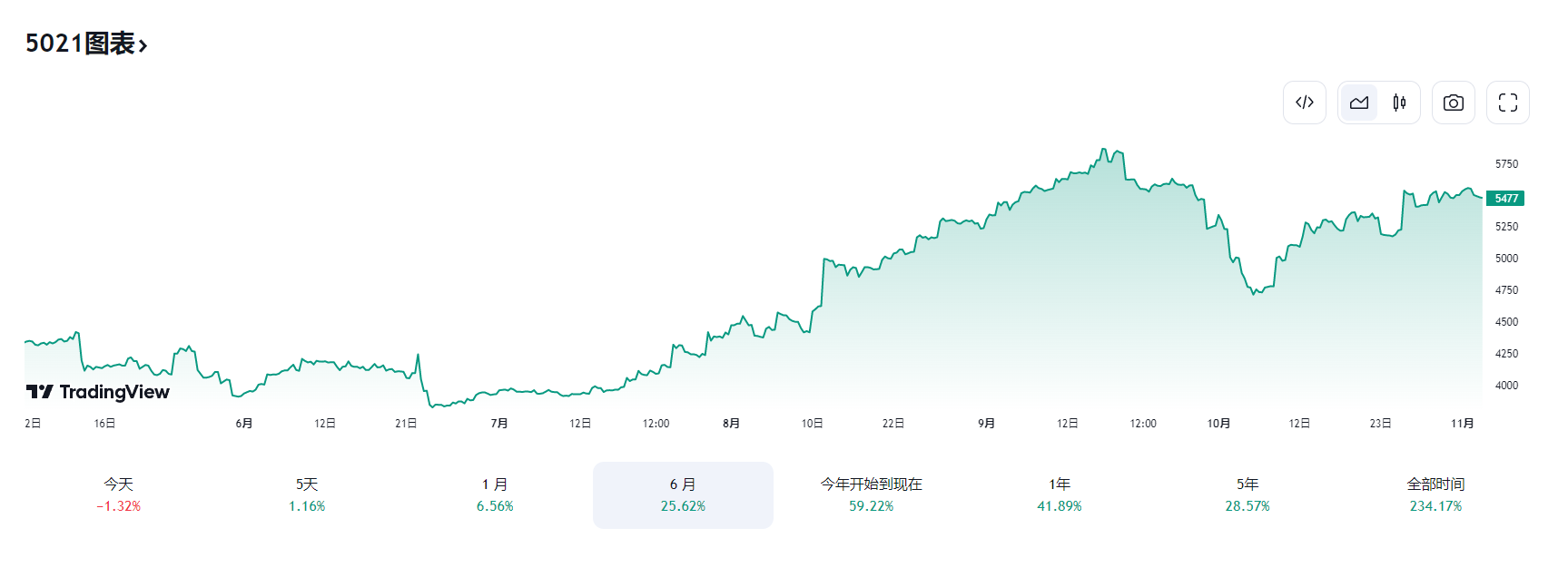
Task: Click the 5750 price axis label
Action: point(1506,164)
